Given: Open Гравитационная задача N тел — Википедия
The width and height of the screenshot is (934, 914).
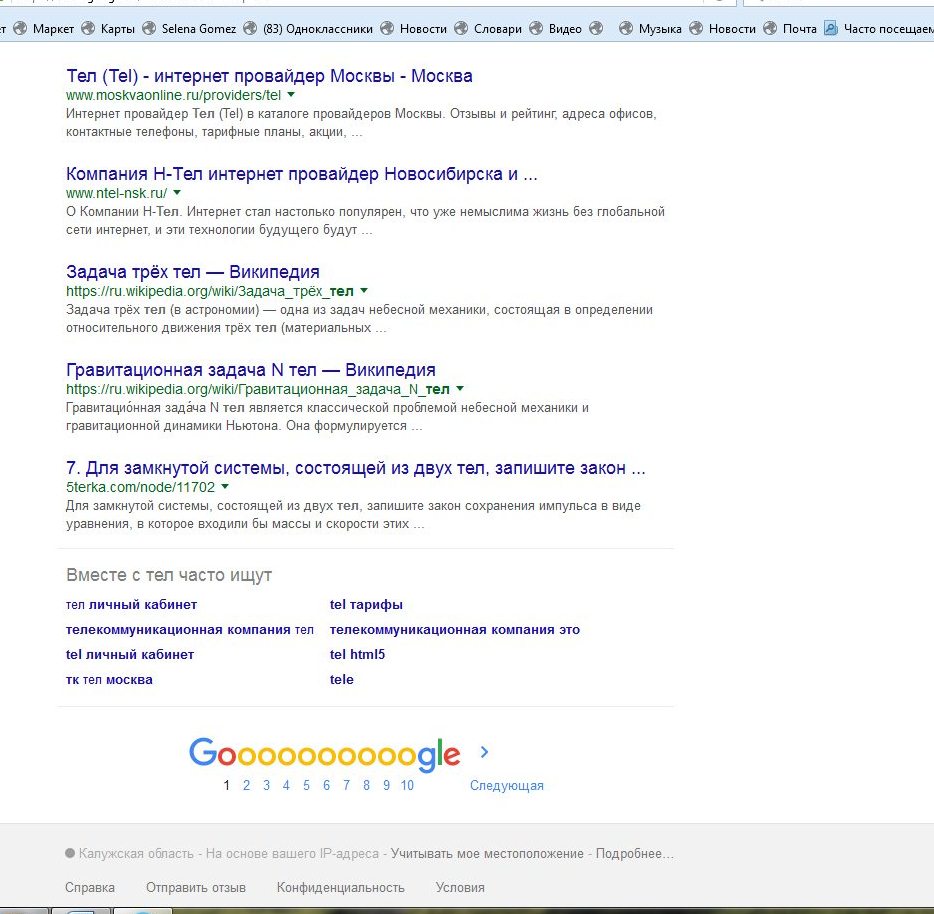Looking at the screenshot, I should click(x=251, y=369).
